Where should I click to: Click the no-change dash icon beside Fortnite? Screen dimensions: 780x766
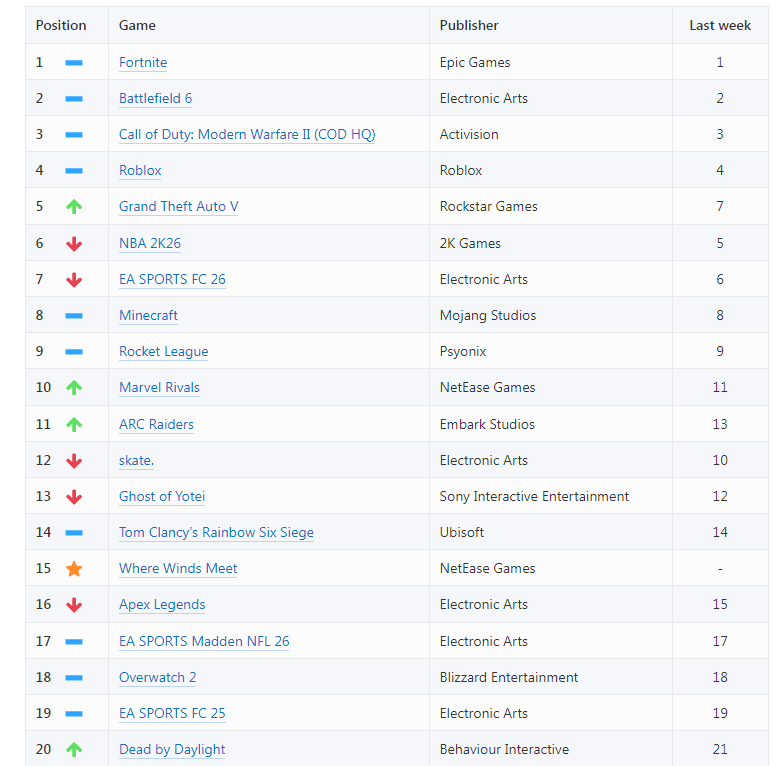[74, 63]
